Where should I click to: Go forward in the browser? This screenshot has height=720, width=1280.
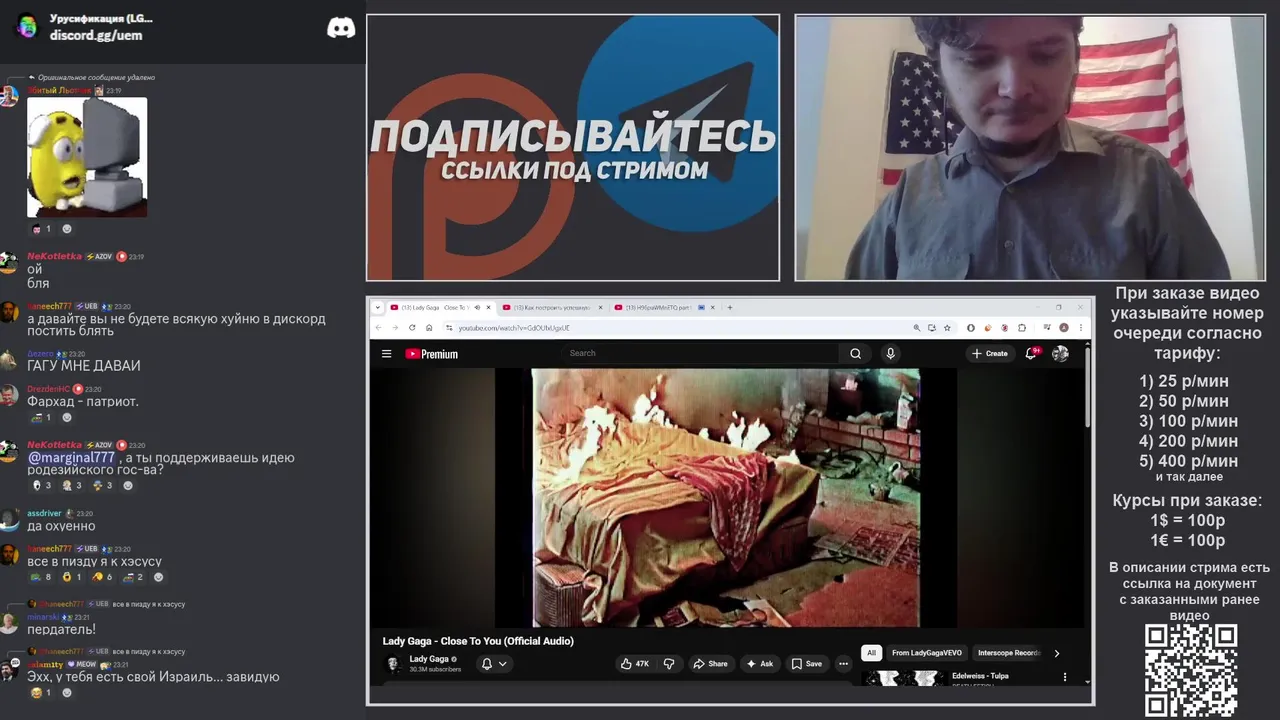pyautogui.click(x=395, y=328)
